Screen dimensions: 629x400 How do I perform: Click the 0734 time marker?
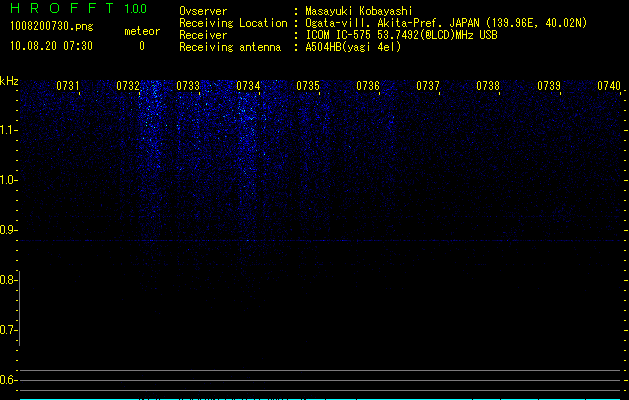pos(248,85)
